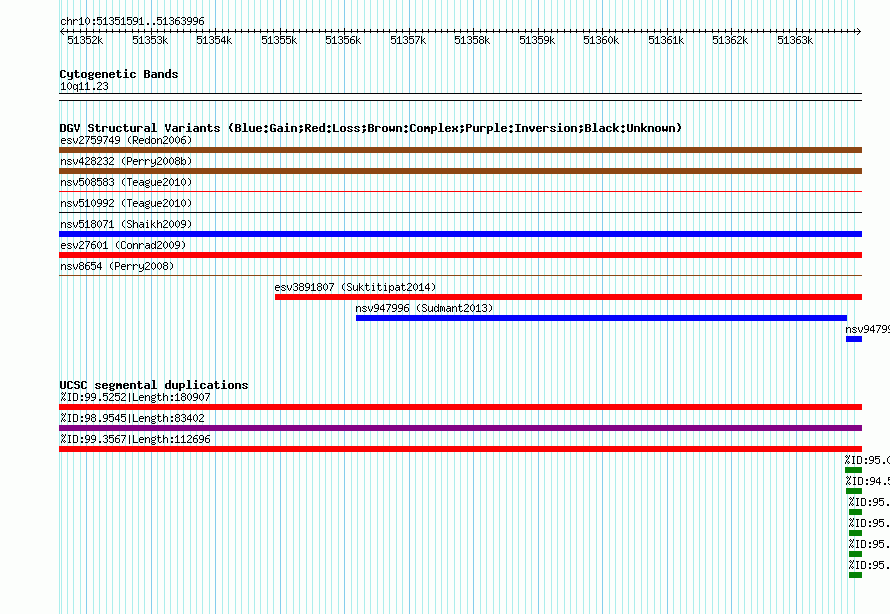
Task: Click the nsv508583 (Teague2010) label
Action: (126, 182)
